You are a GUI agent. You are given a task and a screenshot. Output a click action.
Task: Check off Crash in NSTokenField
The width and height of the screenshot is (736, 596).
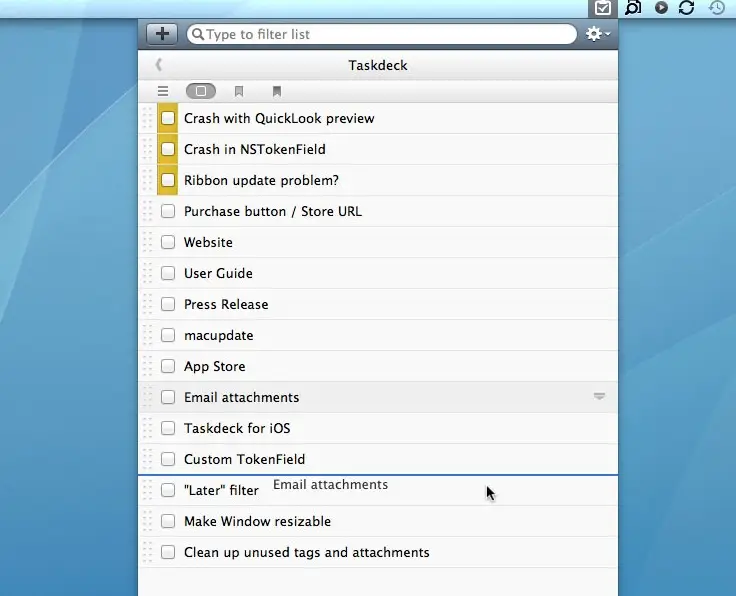168,149
